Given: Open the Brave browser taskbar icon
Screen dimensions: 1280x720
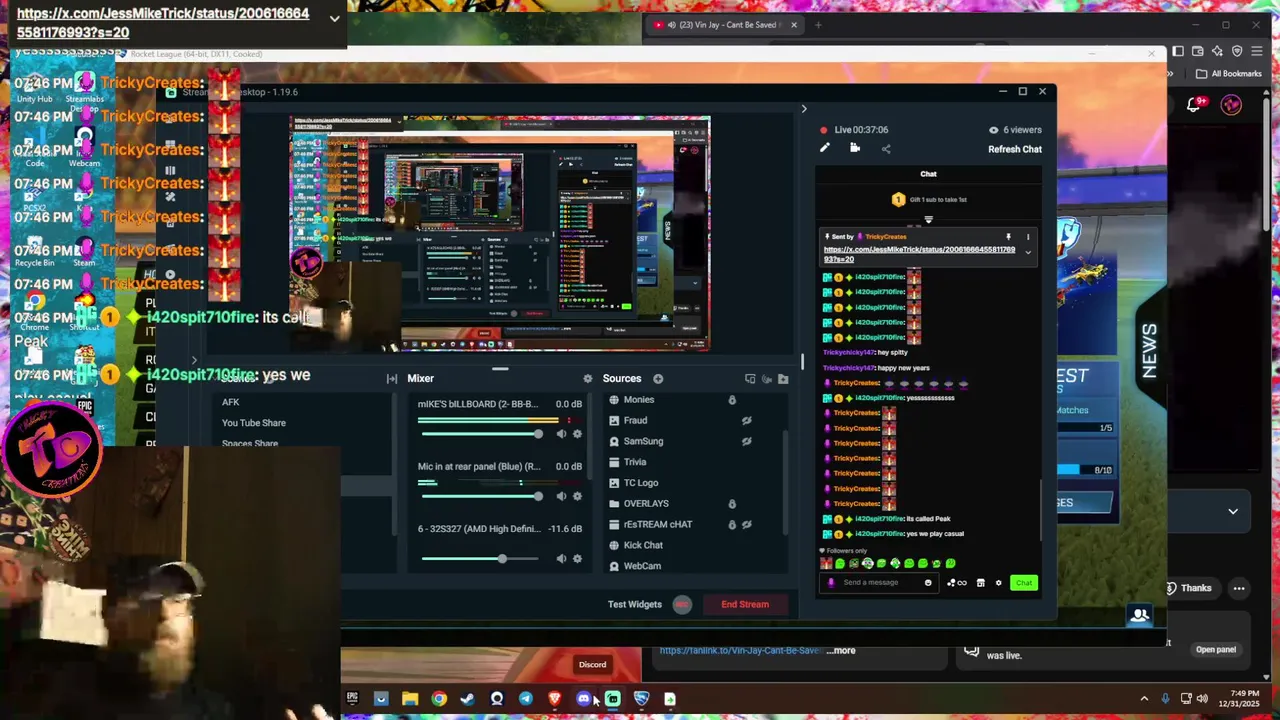Looking at the screenshot, I should point(555,699).
